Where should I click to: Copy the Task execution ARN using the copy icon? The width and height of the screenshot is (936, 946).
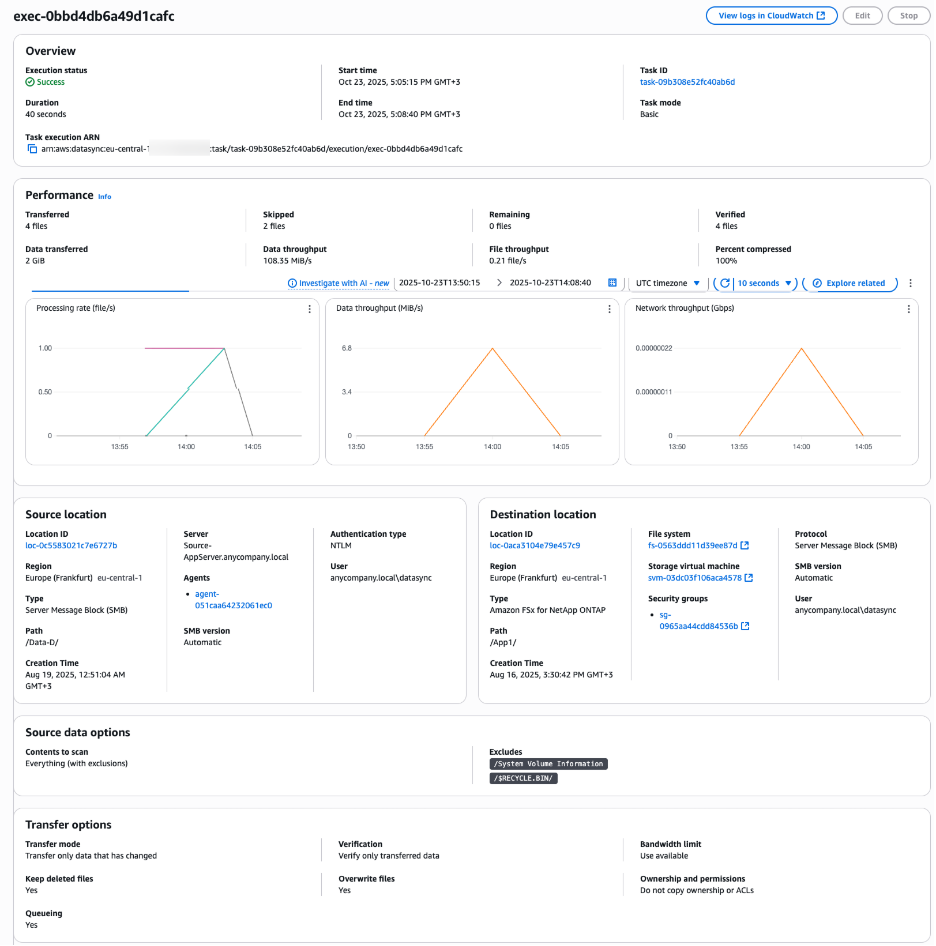(30, 149)
